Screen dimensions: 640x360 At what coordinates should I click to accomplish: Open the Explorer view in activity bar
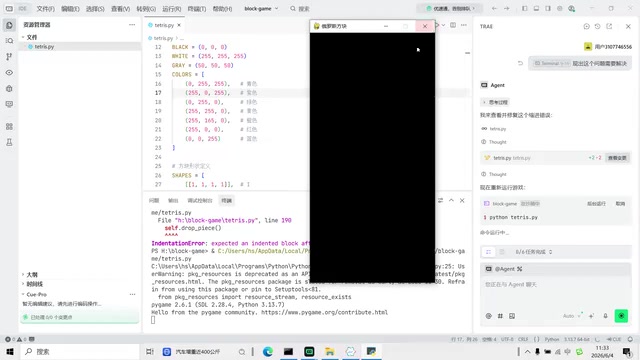tap(9, 25)
